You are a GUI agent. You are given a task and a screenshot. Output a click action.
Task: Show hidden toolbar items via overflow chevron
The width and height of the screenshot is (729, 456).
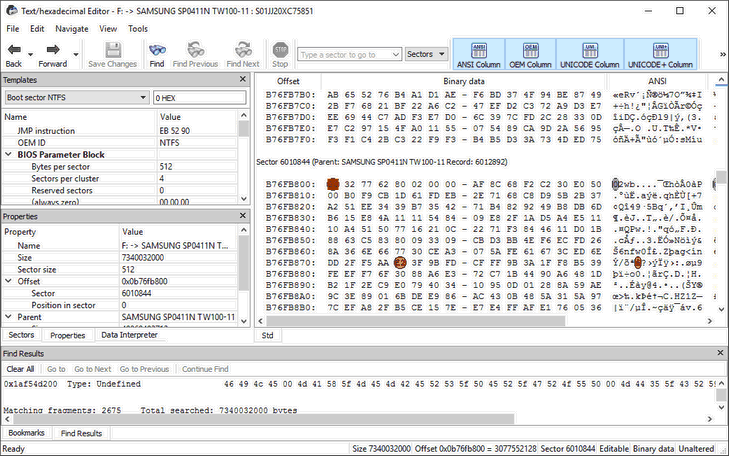[723, 54]
